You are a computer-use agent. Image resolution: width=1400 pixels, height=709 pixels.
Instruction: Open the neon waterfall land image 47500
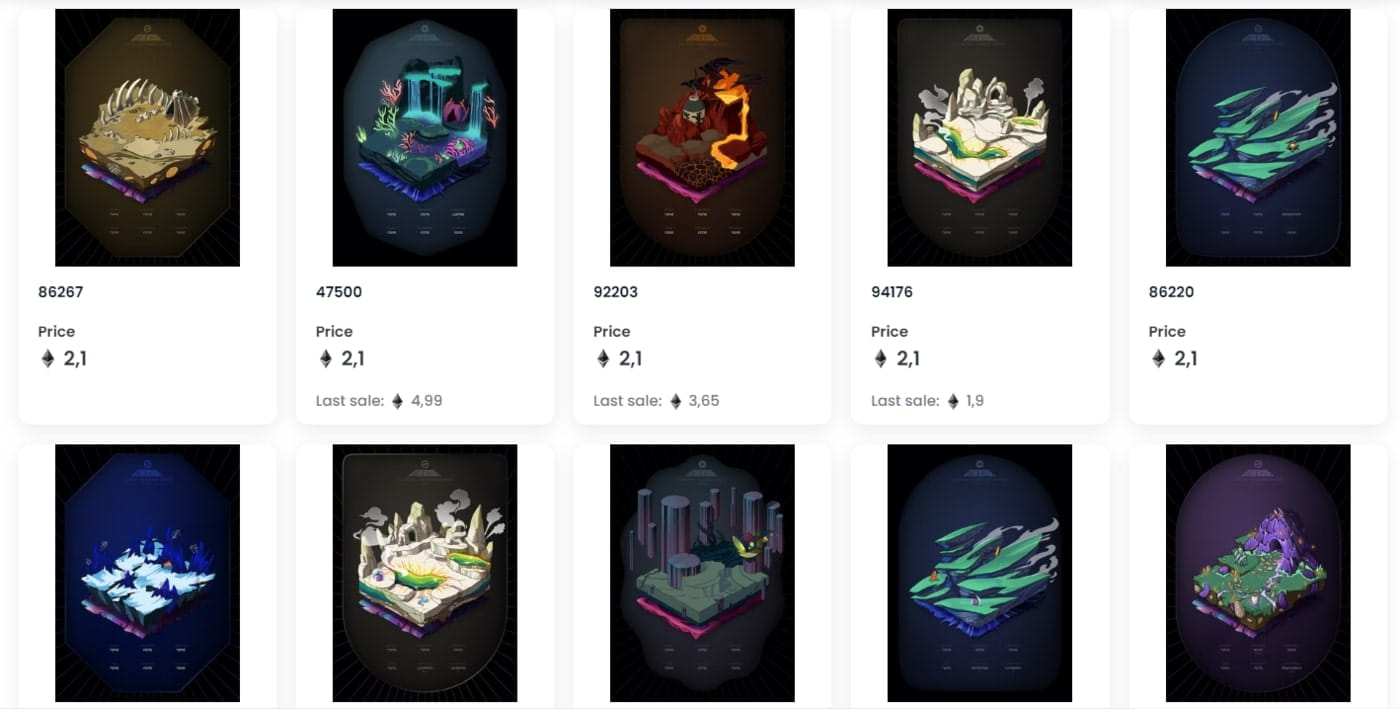425,138
